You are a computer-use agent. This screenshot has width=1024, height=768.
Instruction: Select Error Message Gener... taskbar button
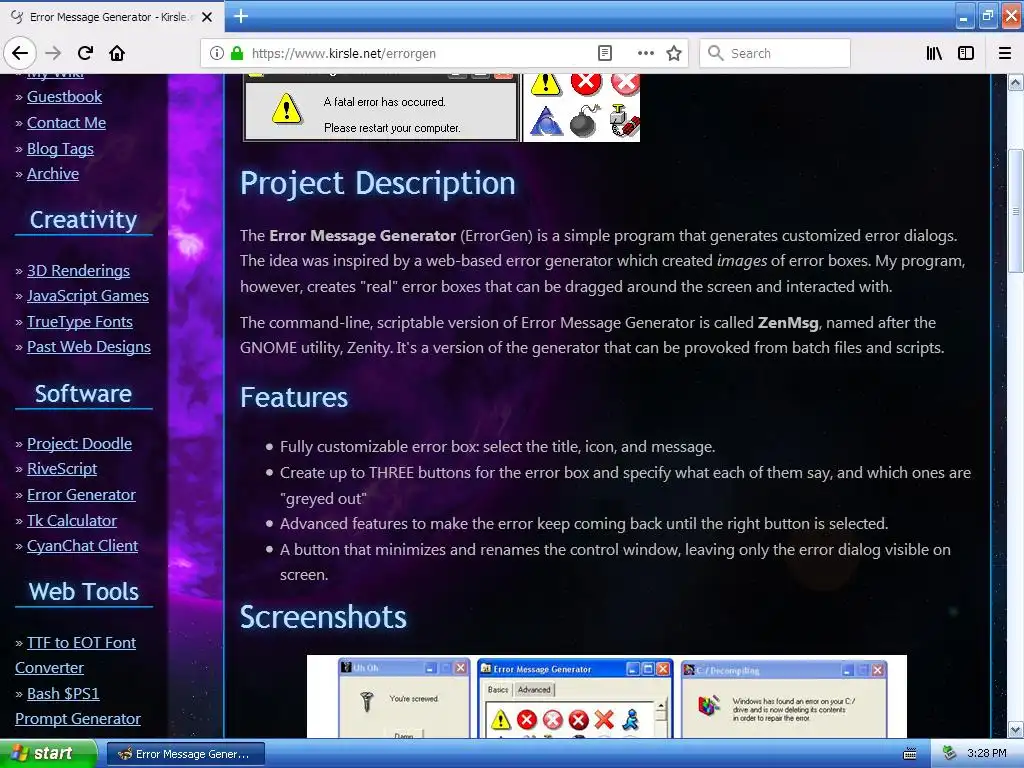tap(185, 754)
